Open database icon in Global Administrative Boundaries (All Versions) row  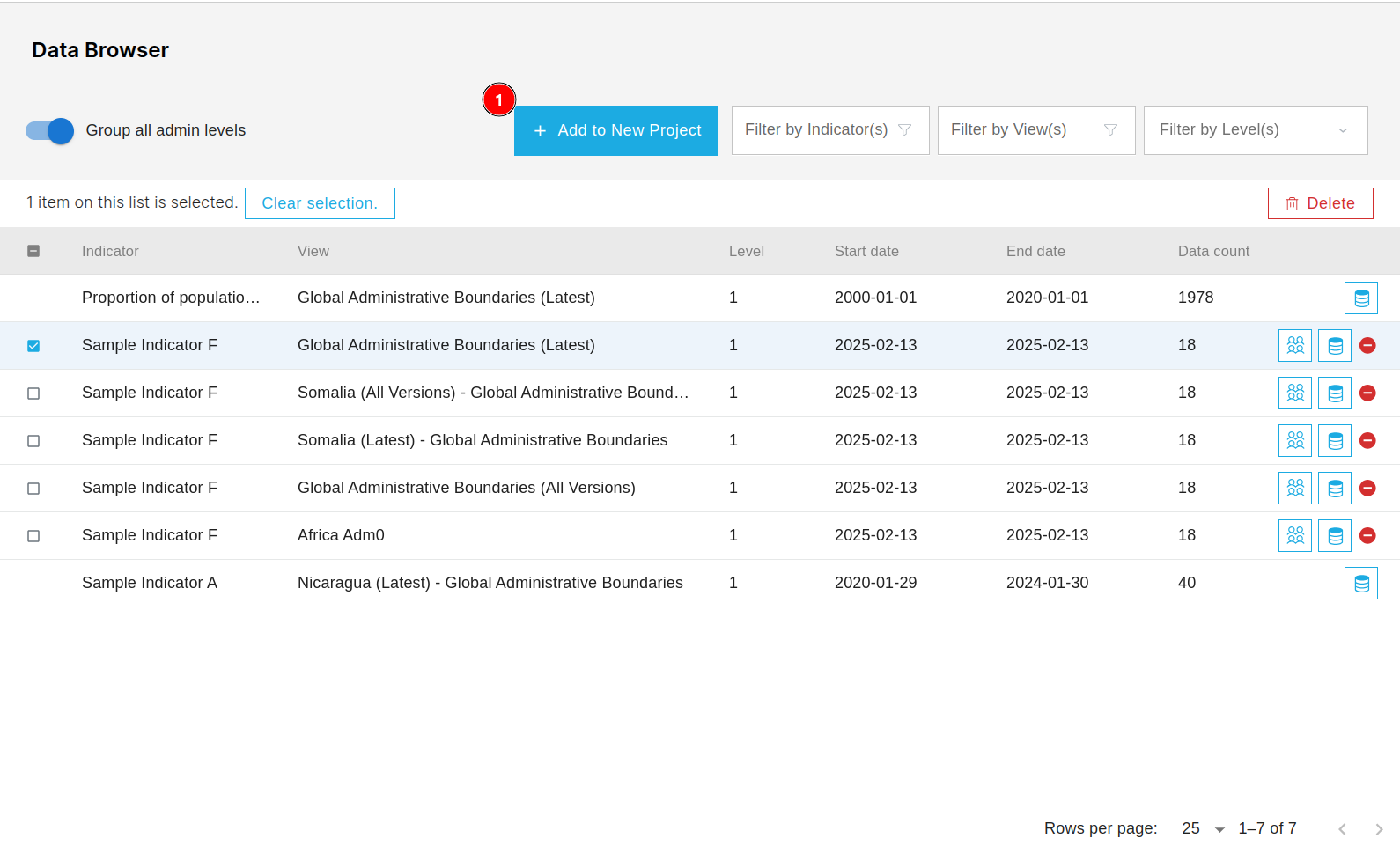[x=1335, y=488]
